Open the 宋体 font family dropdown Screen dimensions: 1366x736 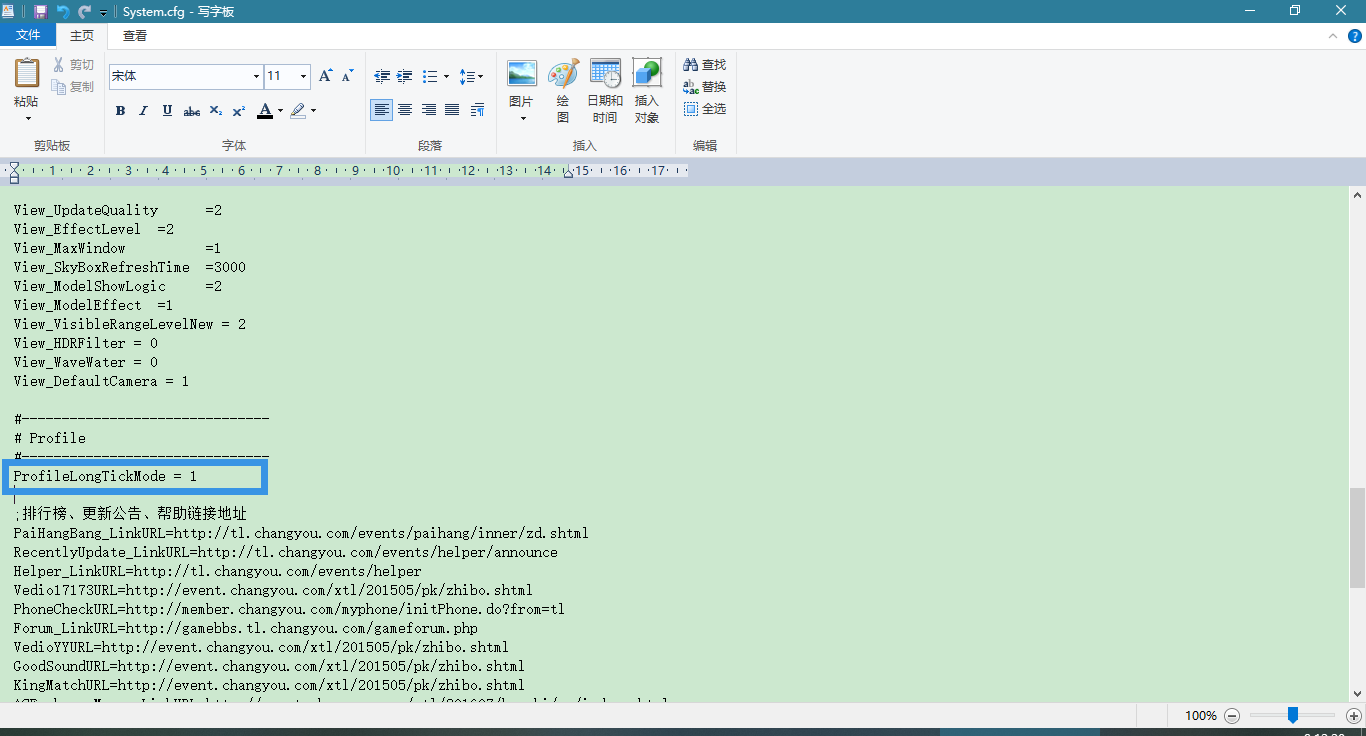pyautogui.click(x=256, y=76)
